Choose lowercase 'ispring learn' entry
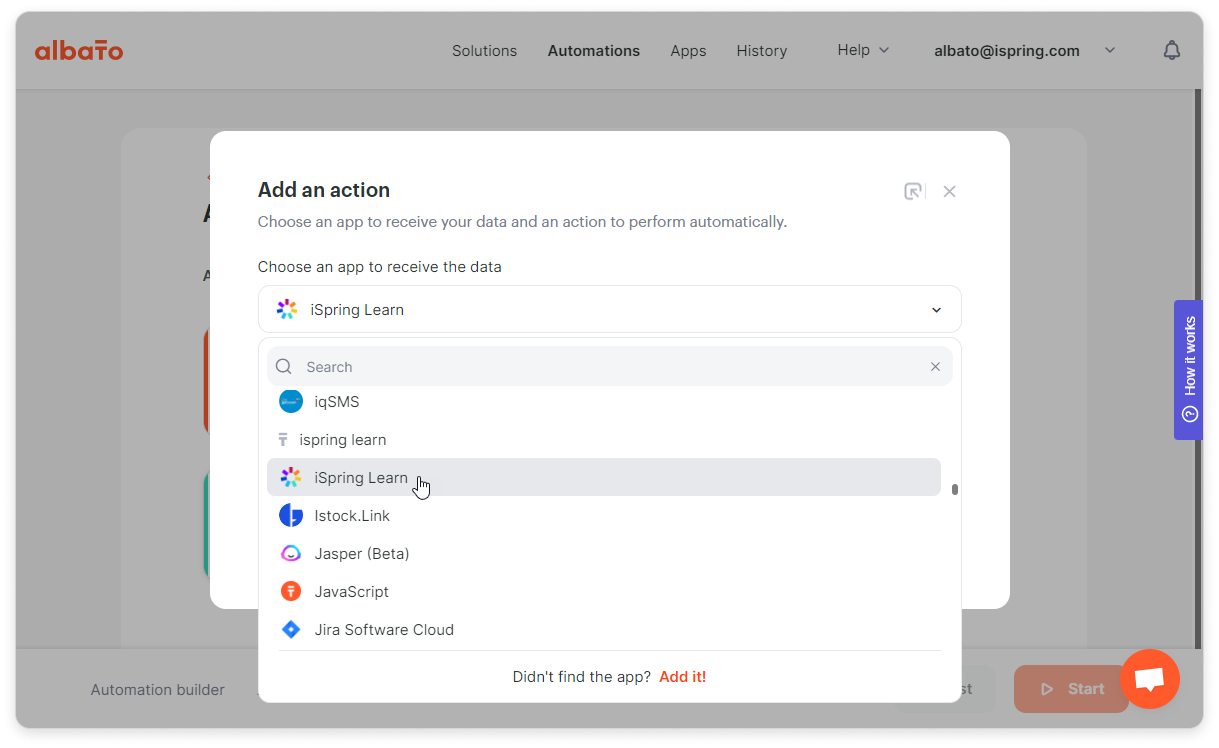This screenshot has height=748, width=1219. click(x=604, y=440)
